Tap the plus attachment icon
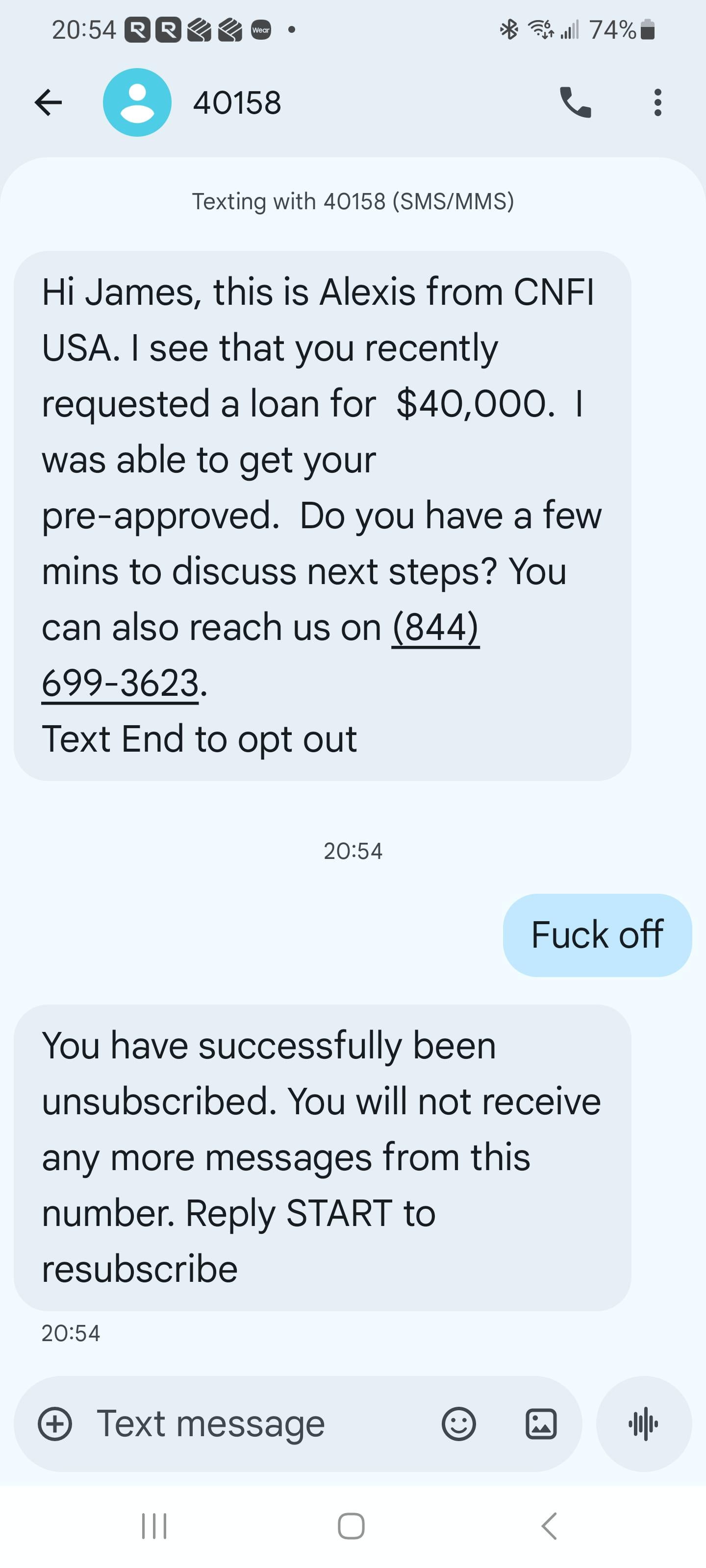The width and height of the screenshot is (706, 1568). [55, 1424]
